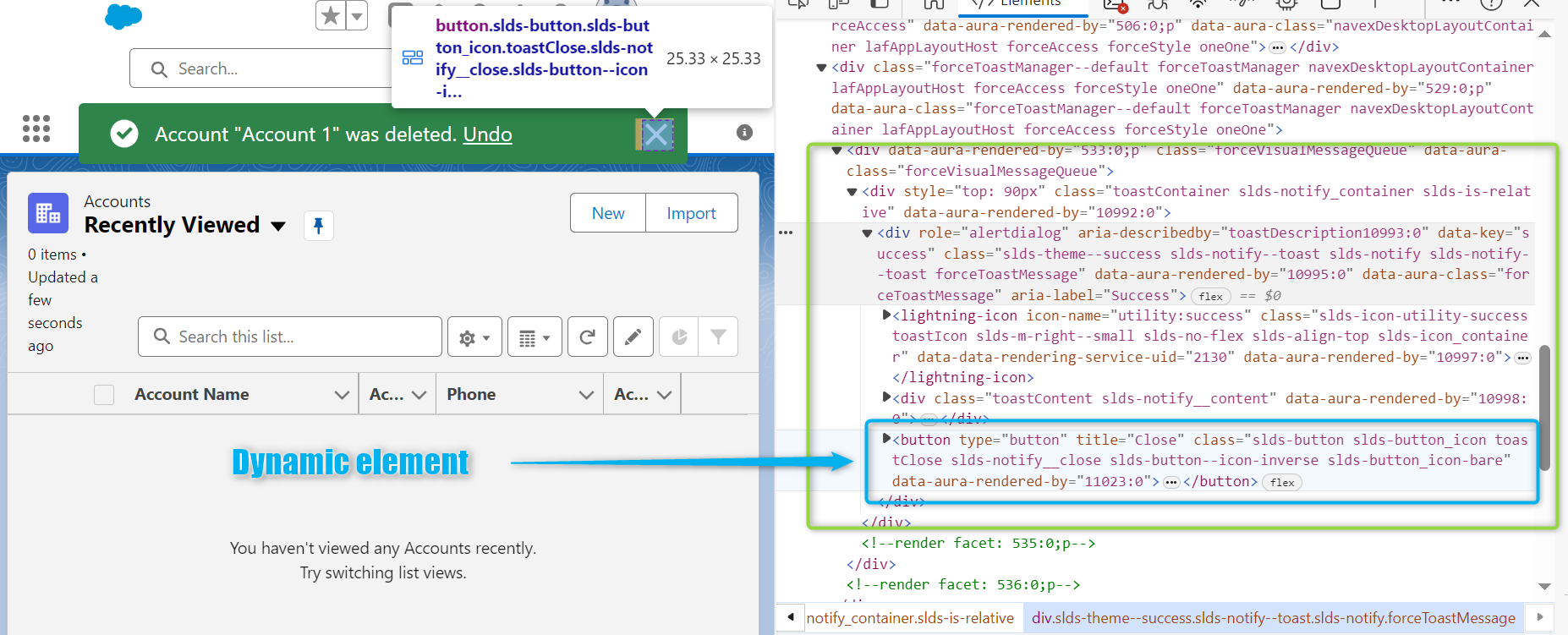Tick the select-all checkbox beside Account Name
Screen dimensions: 1568x635
click(104, 395)
